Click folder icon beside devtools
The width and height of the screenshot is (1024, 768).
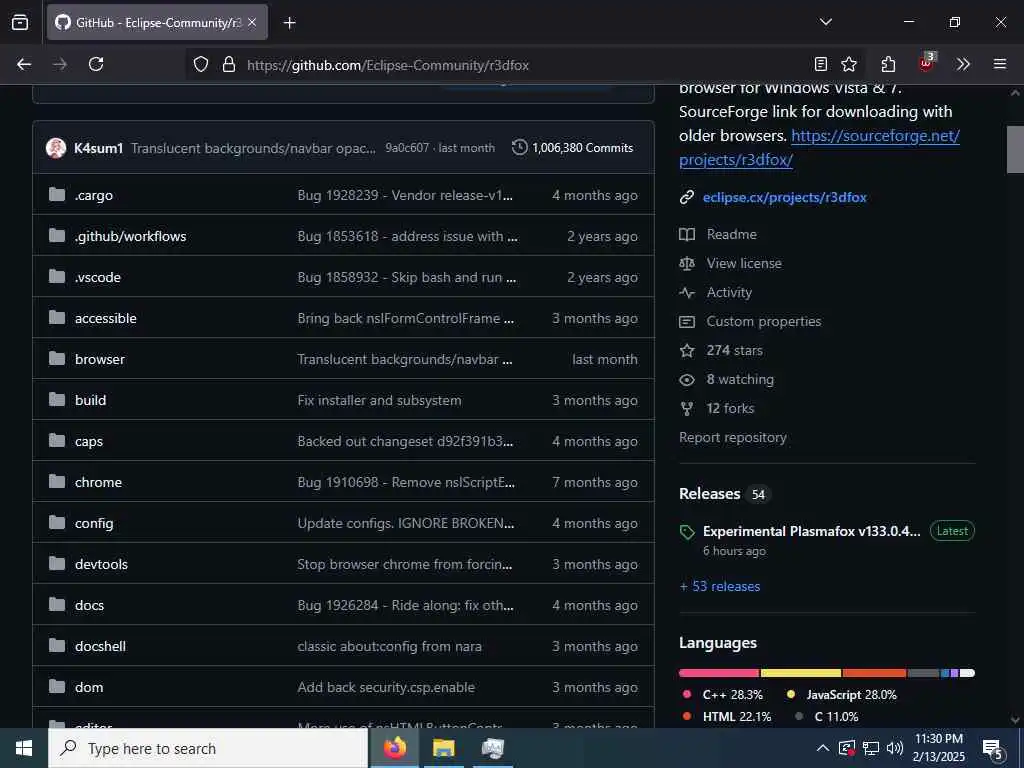click(57, 564)
